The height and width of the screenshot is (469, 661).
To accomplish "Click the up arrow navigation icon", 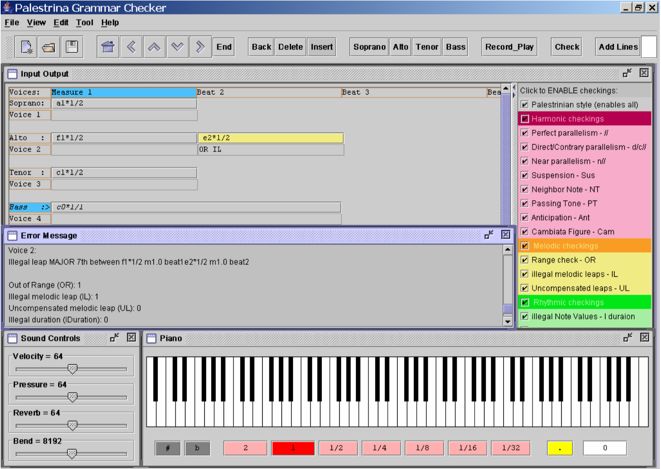I will point(154,46).
